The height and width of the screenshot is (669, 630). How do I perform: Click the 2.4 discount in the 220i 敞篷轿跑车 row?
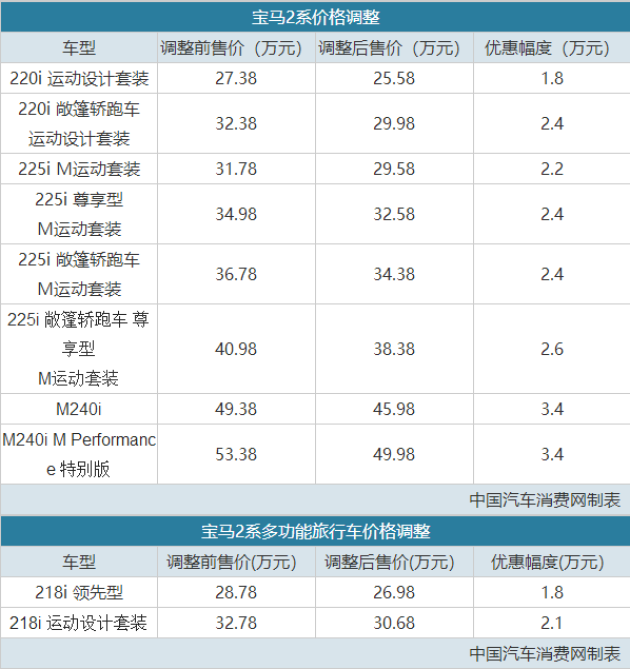coord(552,124)
